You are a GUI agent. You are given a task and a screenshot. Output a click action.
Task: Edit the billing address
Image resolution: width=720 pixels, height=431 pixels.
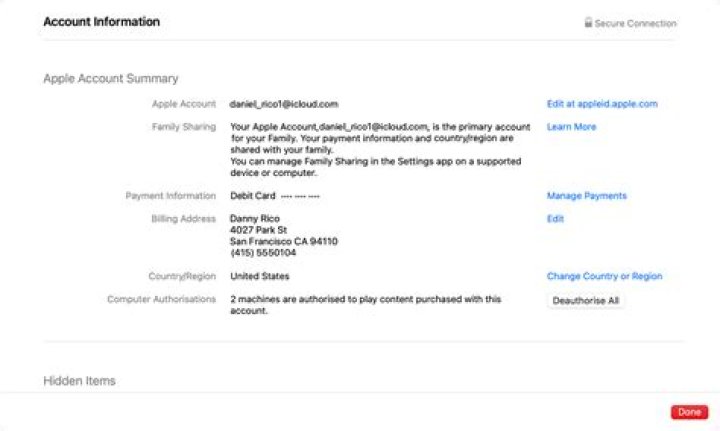click(555, 219)
